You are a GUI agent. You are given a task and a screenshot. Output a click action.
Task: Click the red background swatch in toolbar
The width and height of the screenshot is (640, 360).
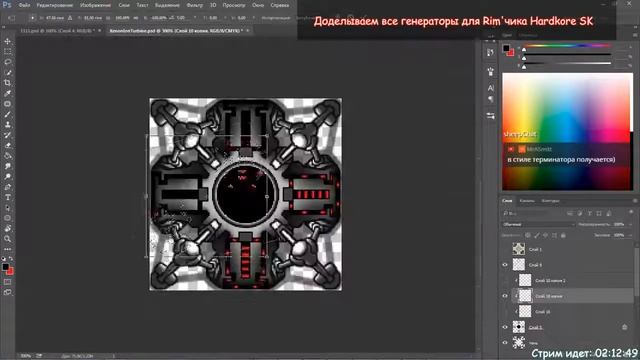(x=11, y=272)
